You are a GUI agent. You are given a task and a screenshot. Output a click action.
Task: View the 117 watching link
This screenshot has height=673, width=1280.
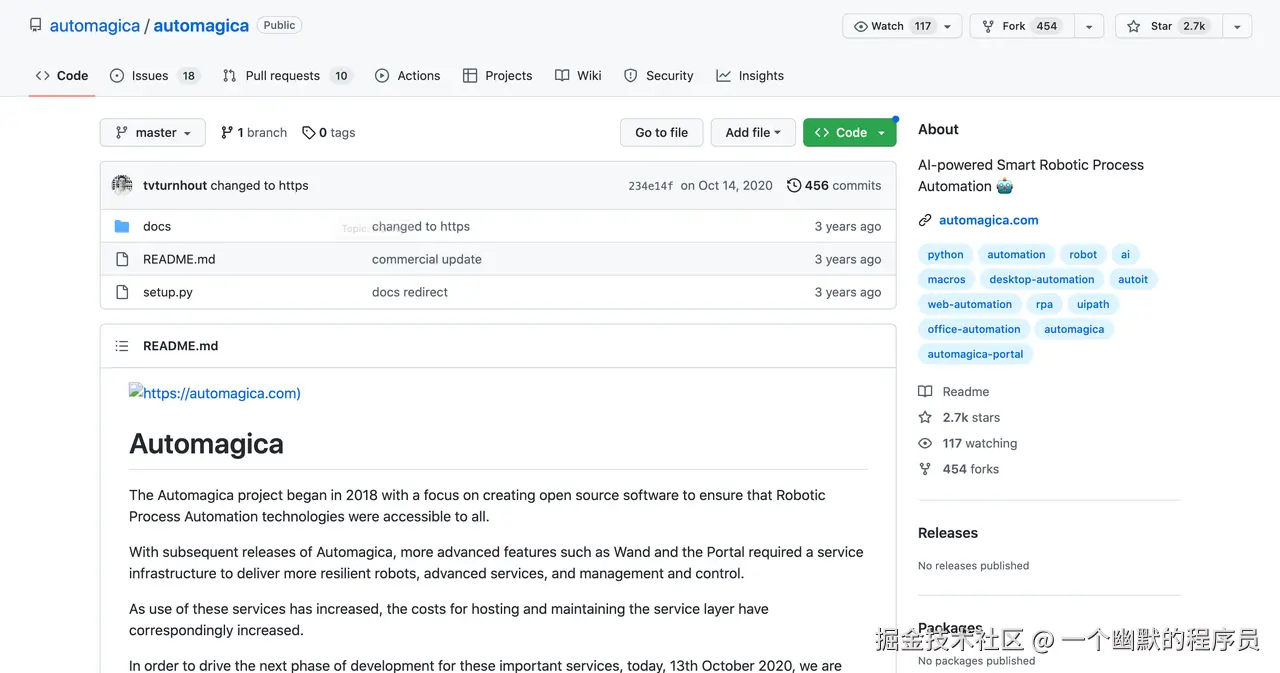pos(968,443)
